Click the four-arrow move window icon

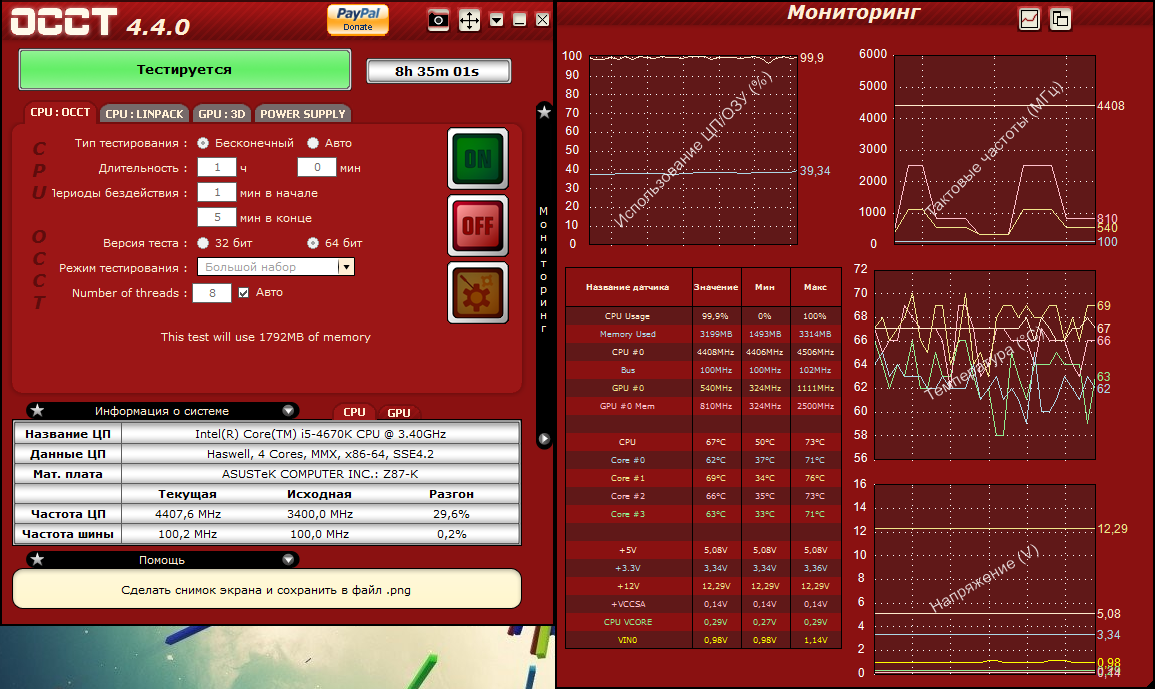pos(469,20)
